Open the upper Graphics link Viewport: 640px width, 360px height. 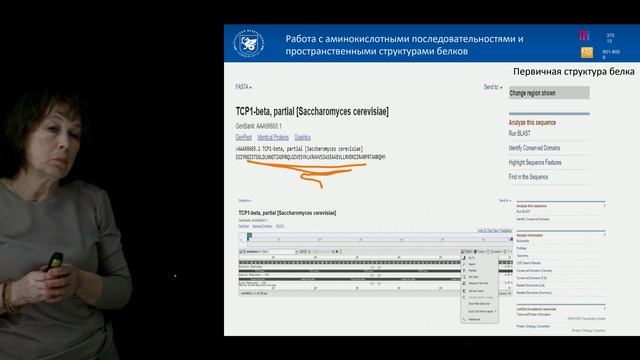pyautogui.click(x=302, y=137)
